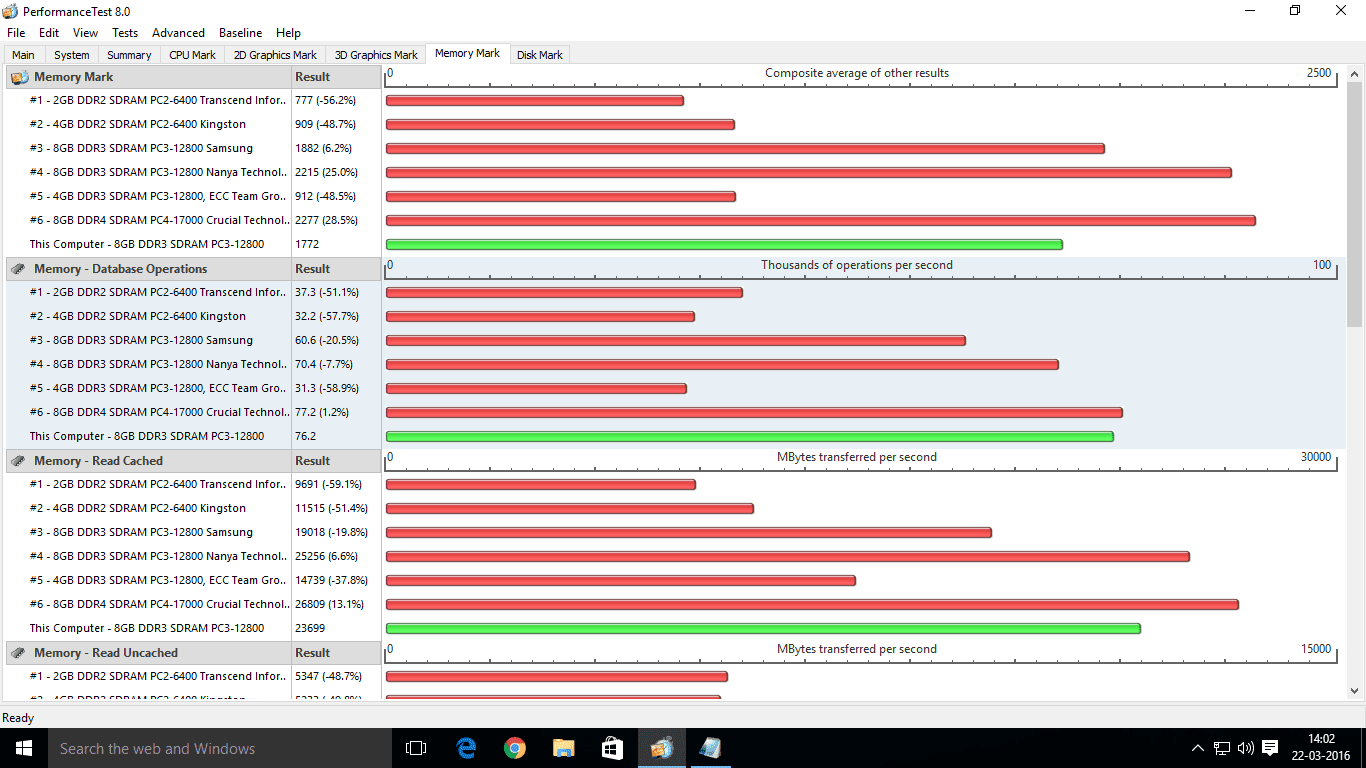This screenshot has width=1366, height=768.
Task: Click the scroll down arrow of results list
Action: (x=1355, y=690)
